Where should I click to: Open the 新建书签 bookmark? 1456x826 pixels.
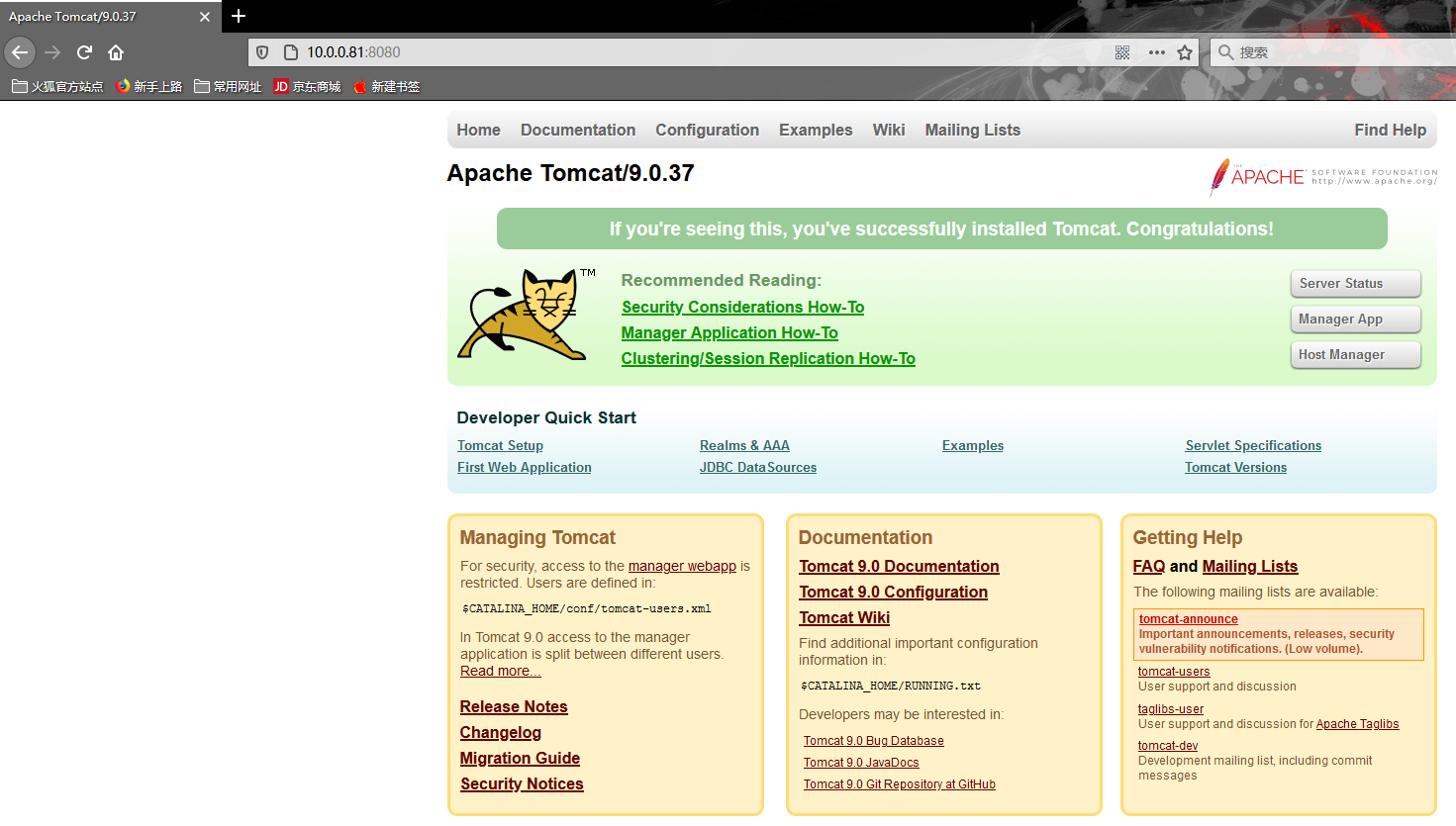click(387, 87)
